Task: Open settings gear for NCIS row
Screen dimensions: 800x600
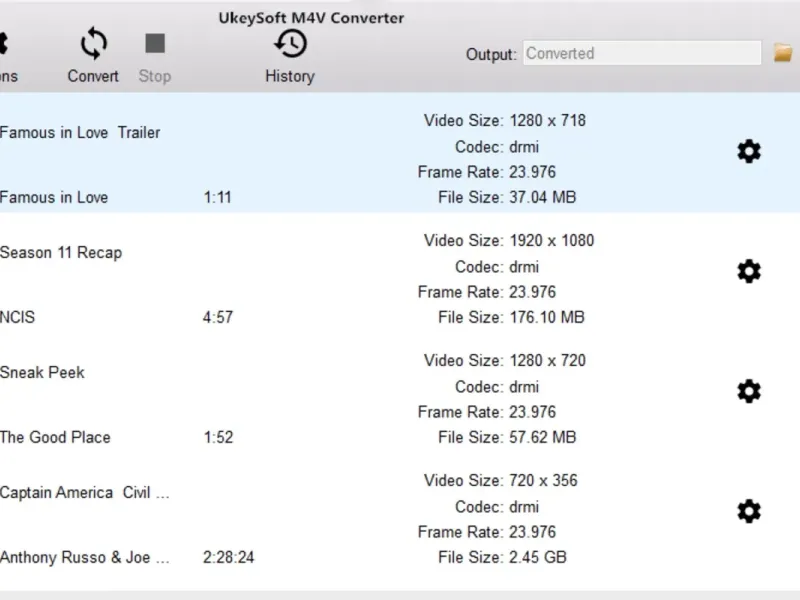Action: pos(749,271)
